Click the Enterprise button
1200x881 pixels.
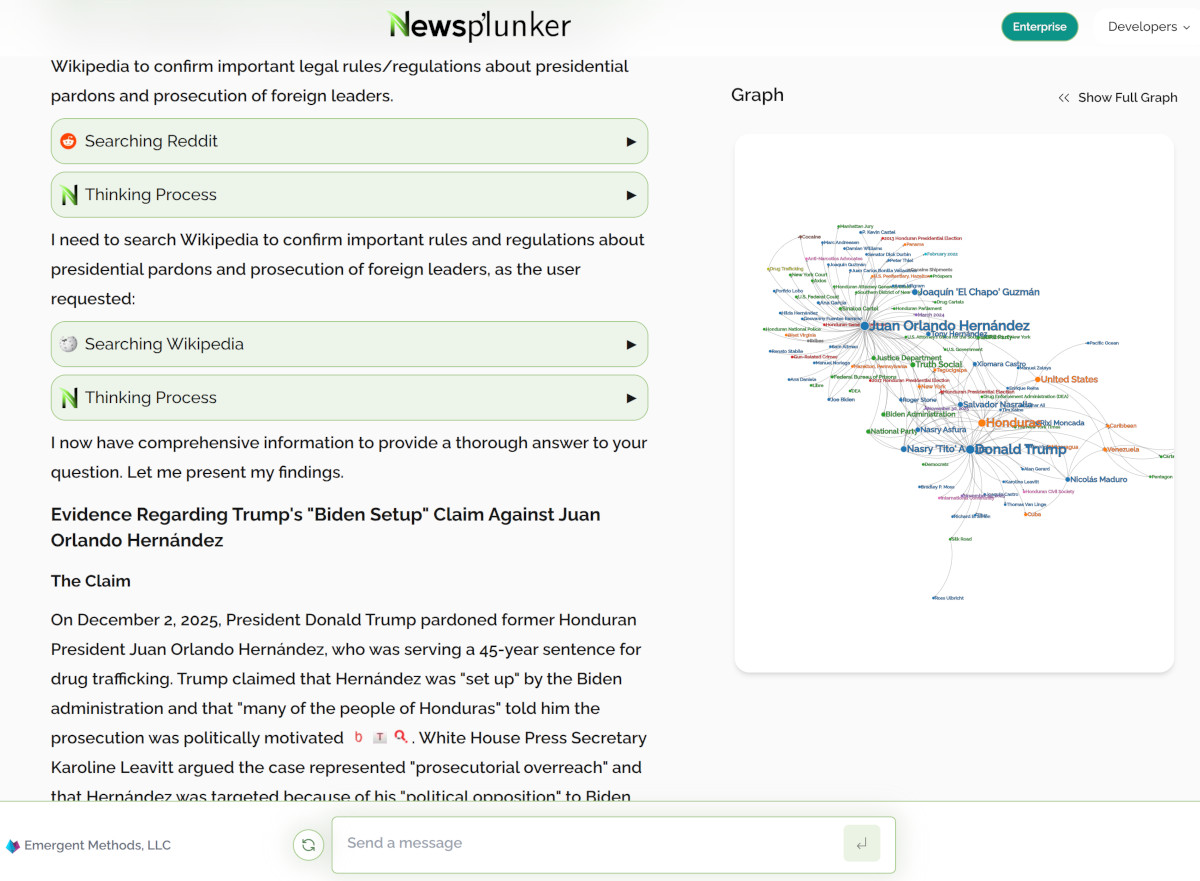(x=1039, y=27)
